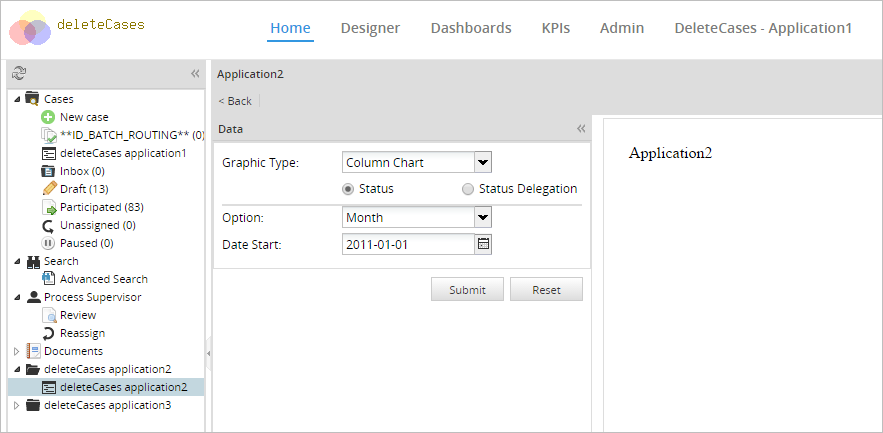Click the Inbox icon in the tree
The image size is (883, 433).
click(48, 171)
